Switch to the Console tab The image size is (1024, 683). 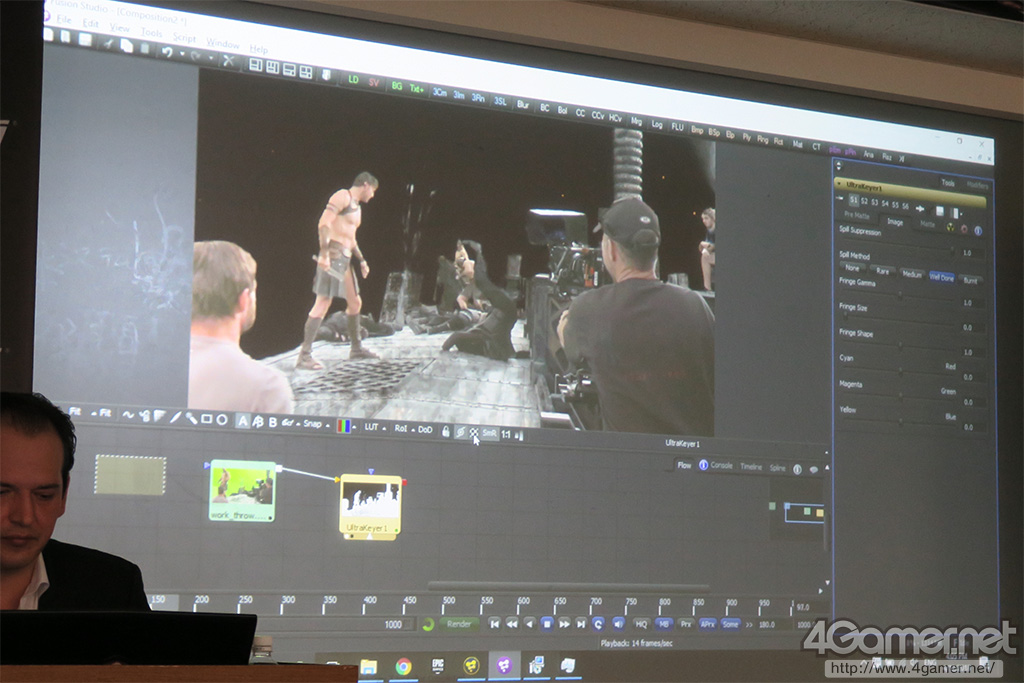pyautogui.click(x=721, y=466)
